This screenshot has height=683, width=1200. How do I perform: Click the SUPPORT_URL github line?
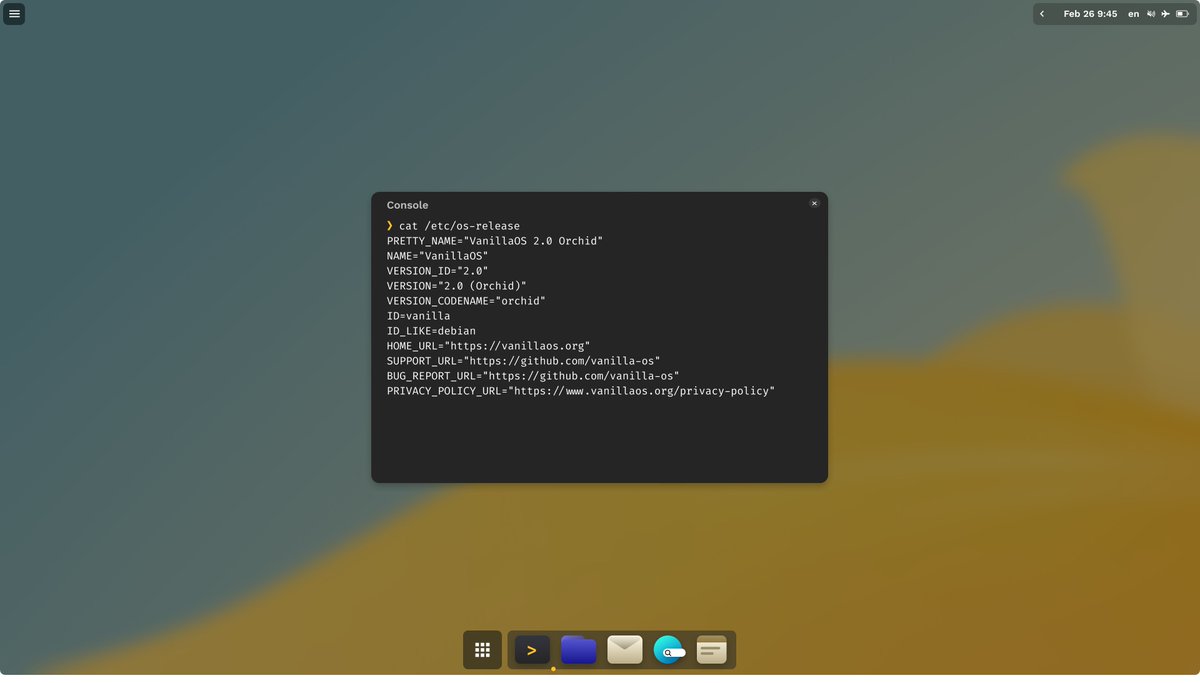[x=524, y=361]
